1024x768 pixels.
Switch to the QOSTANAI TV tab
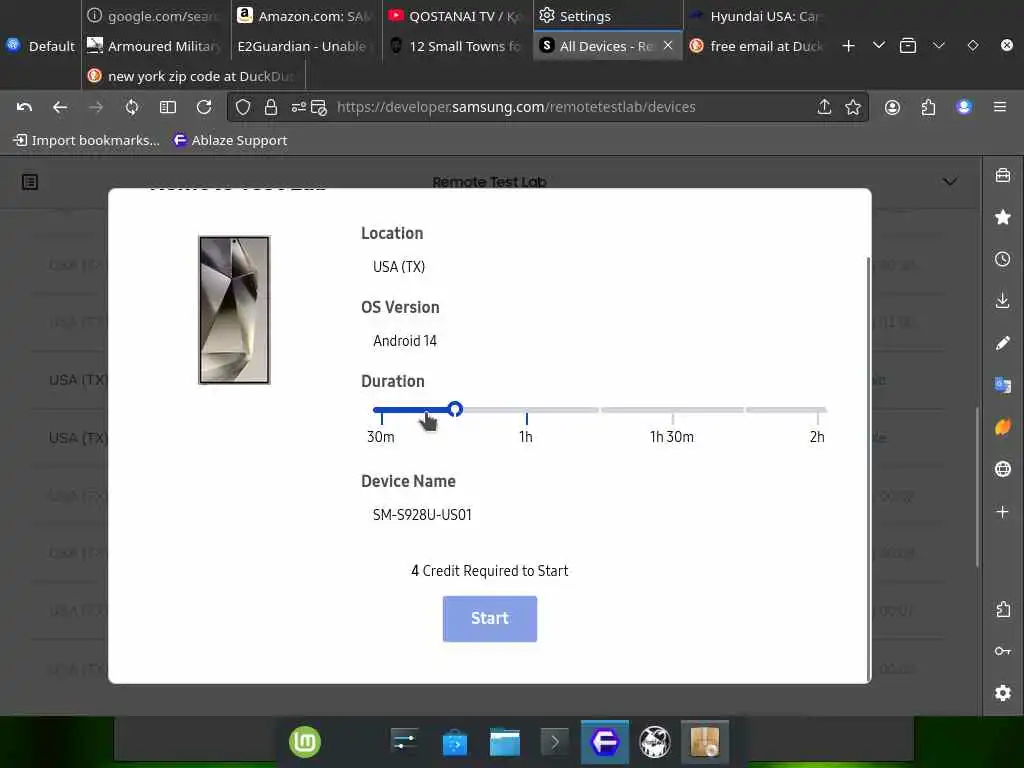tap(456, 16)
